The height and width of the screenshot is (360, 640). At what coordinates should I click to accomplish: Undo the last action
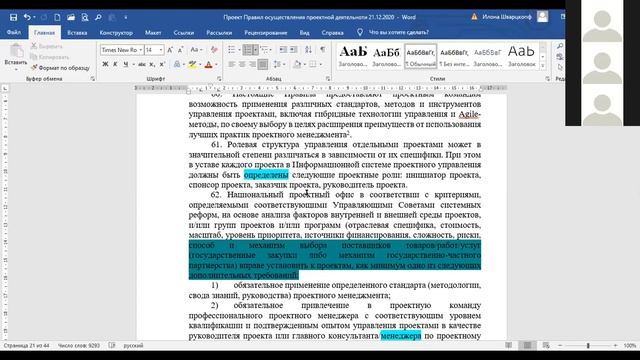27,17
